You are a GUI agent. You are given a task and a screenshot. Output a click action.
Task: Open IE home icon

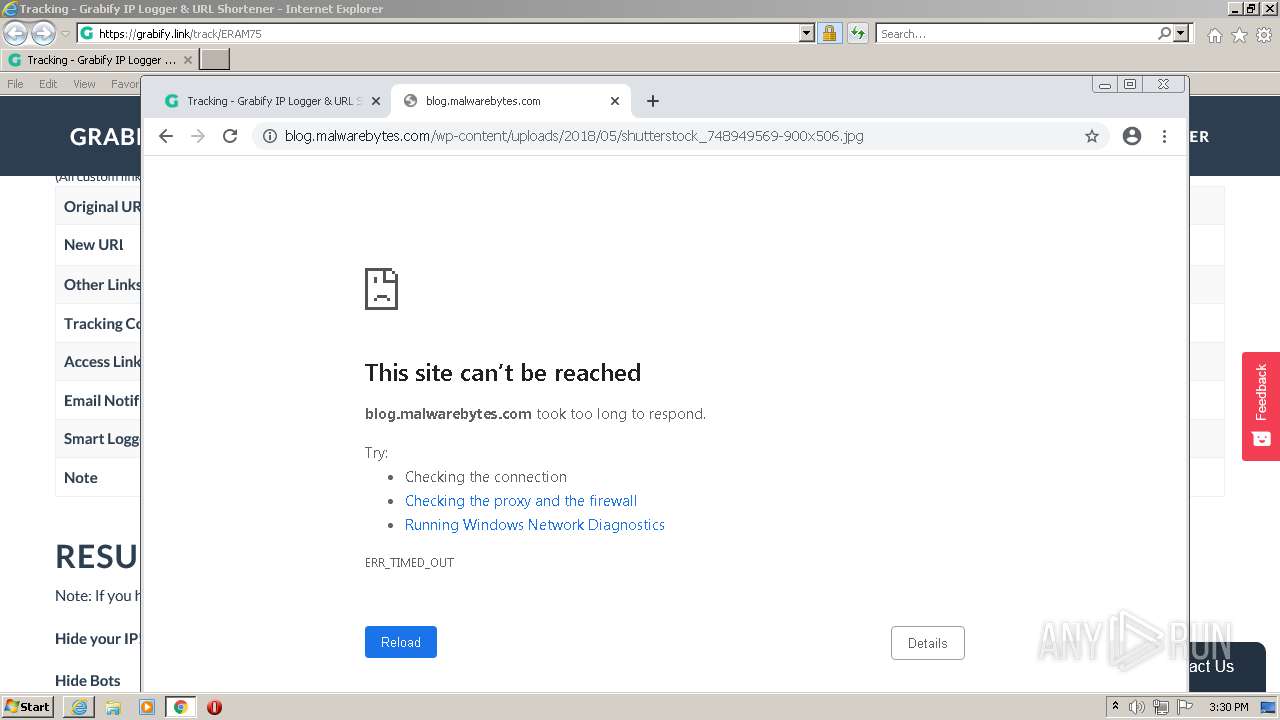pos(1214,35)
